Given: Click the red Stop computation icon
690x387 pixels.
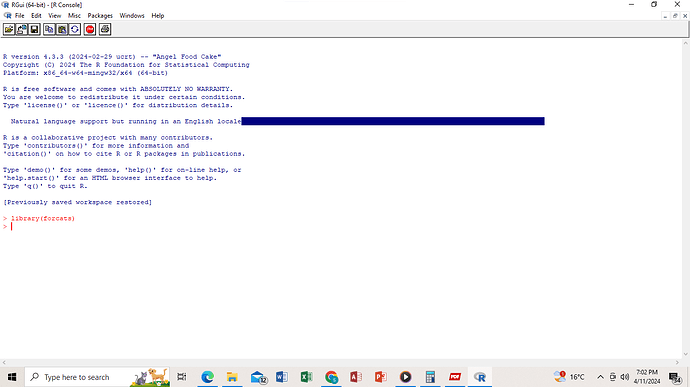Looking at the screenshot, I should (90, 29).
